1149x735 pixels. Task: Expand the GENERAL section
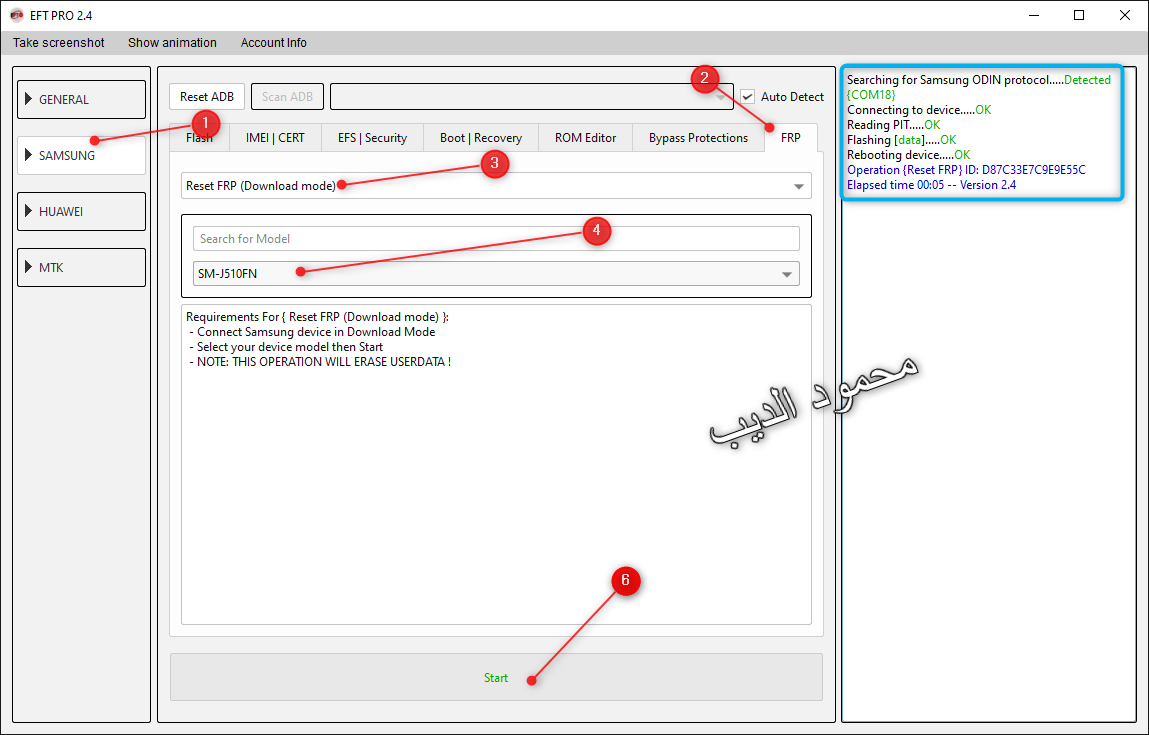click(81, 100)
